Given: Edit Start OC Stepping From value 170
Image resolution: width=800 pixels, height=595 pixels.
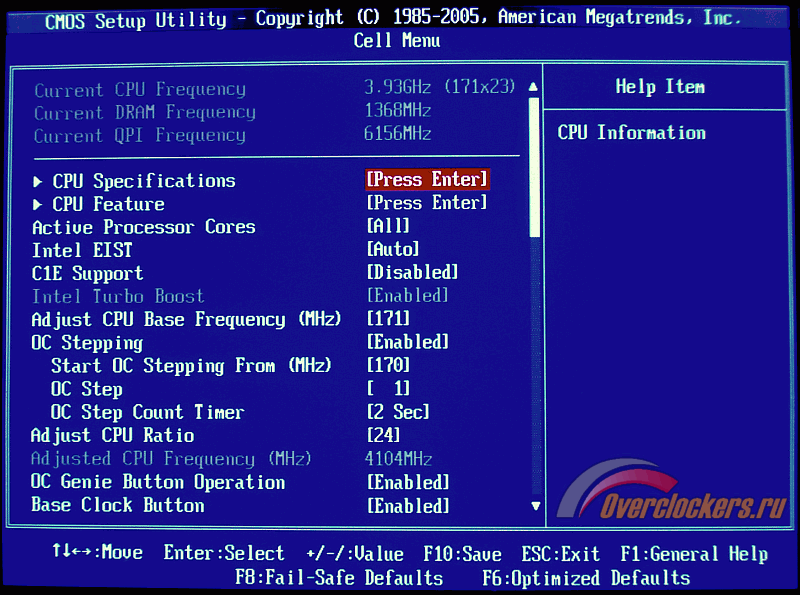Looking at the screenshot, I should [388, 365].
